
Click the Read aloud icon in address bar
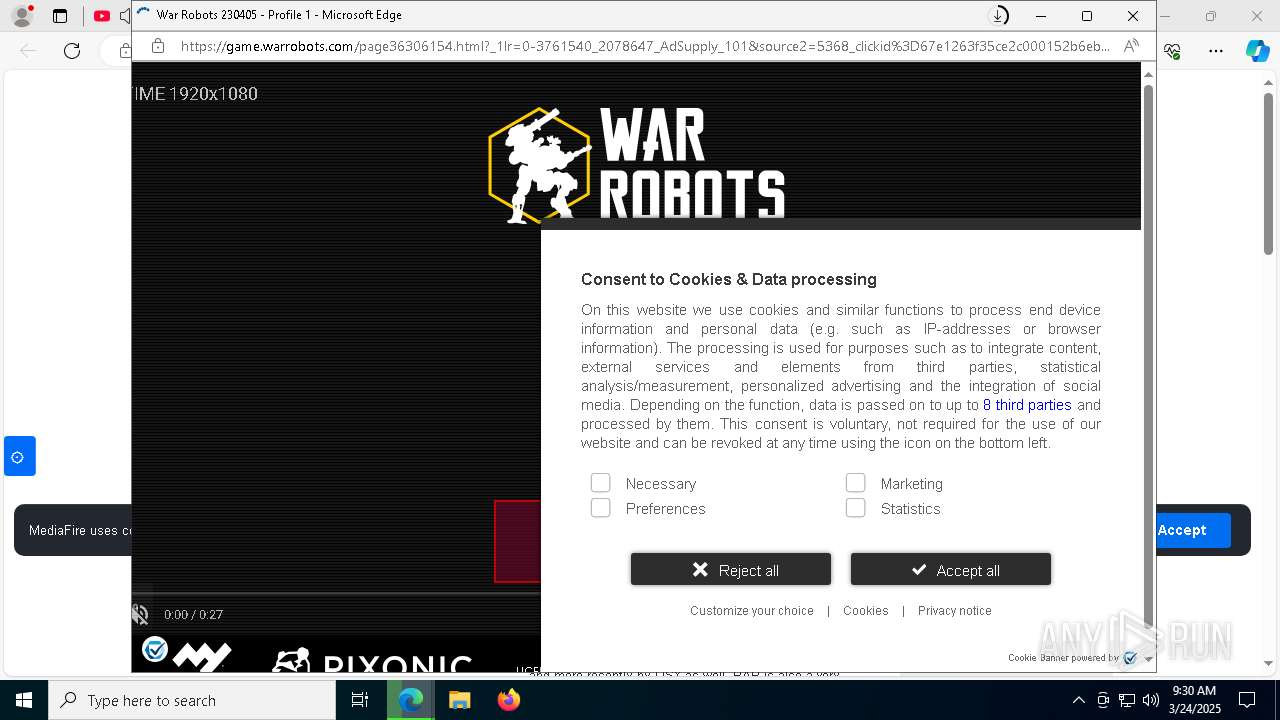click(1131, 46)
